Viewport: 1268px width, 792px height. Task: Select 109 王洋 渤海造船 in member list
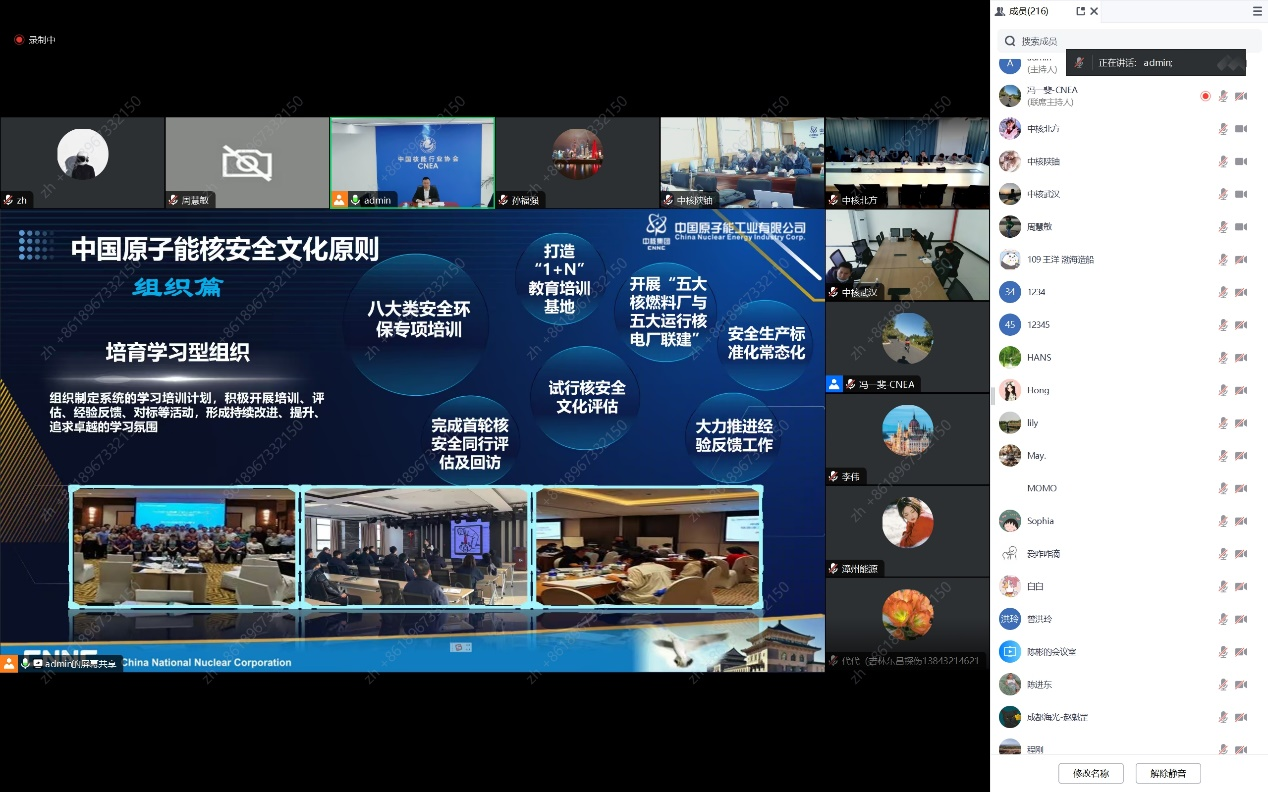tap(1060, 260)
